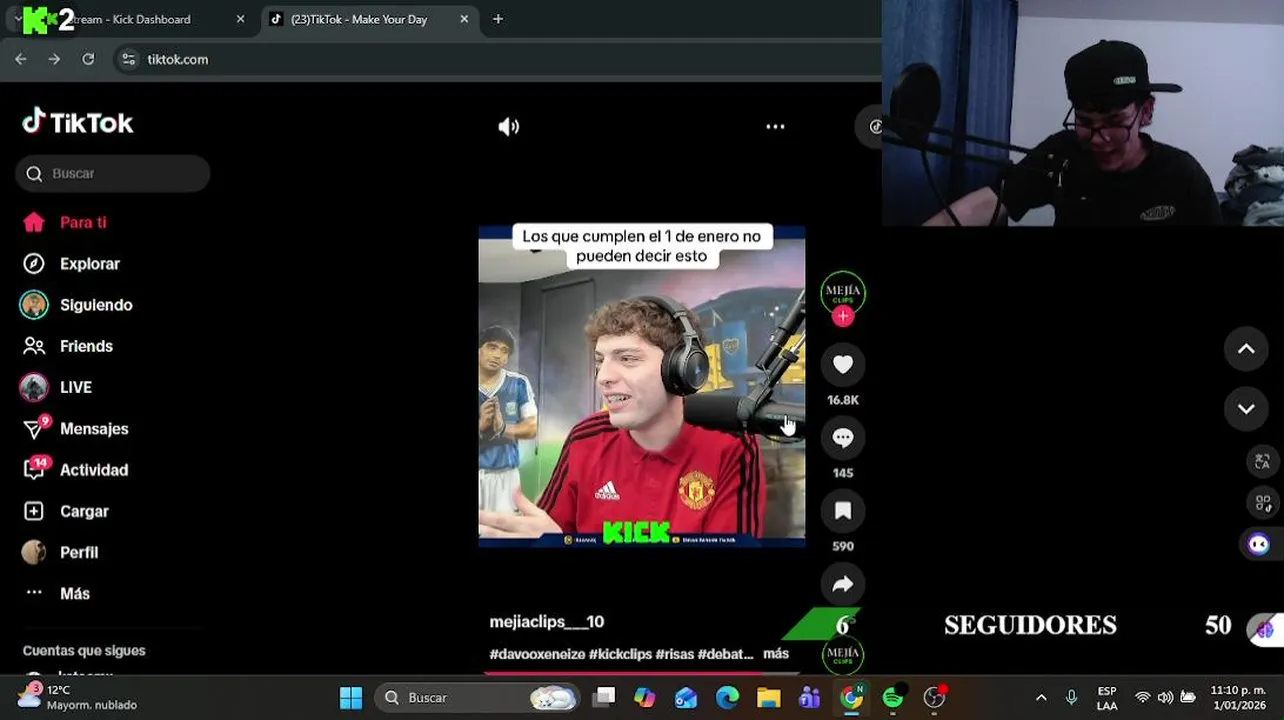Go back in browser
Screen dimensions: 1284x720
(x=21, y=59)
